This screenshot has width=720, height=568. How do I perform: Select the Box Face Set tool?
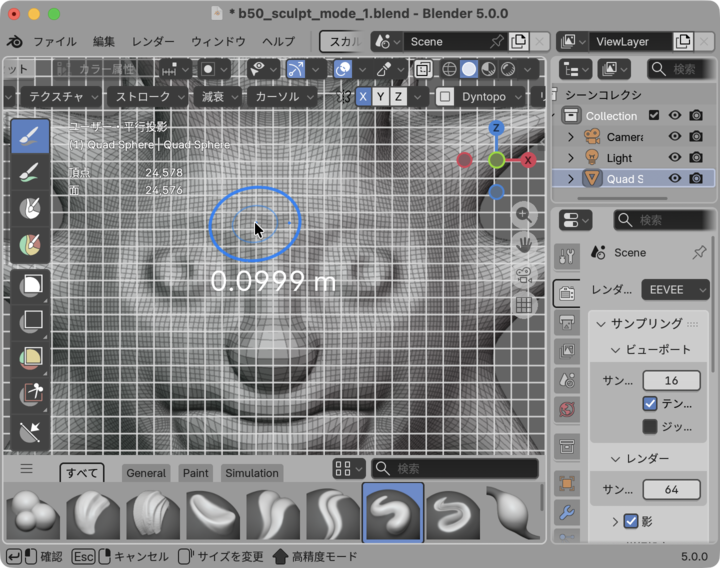point(31,358)
